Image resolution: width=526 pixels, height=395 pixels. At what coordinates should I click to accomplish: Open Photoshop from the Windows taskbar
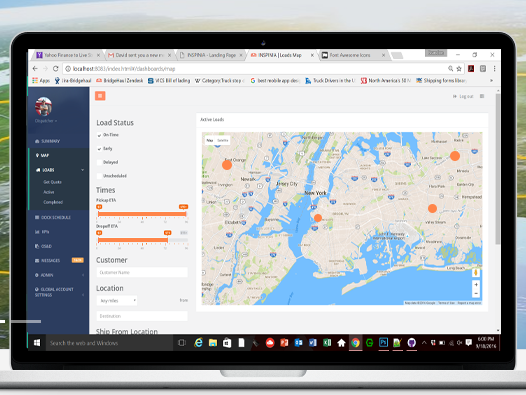pyautogui.click(x=383, y=343)
